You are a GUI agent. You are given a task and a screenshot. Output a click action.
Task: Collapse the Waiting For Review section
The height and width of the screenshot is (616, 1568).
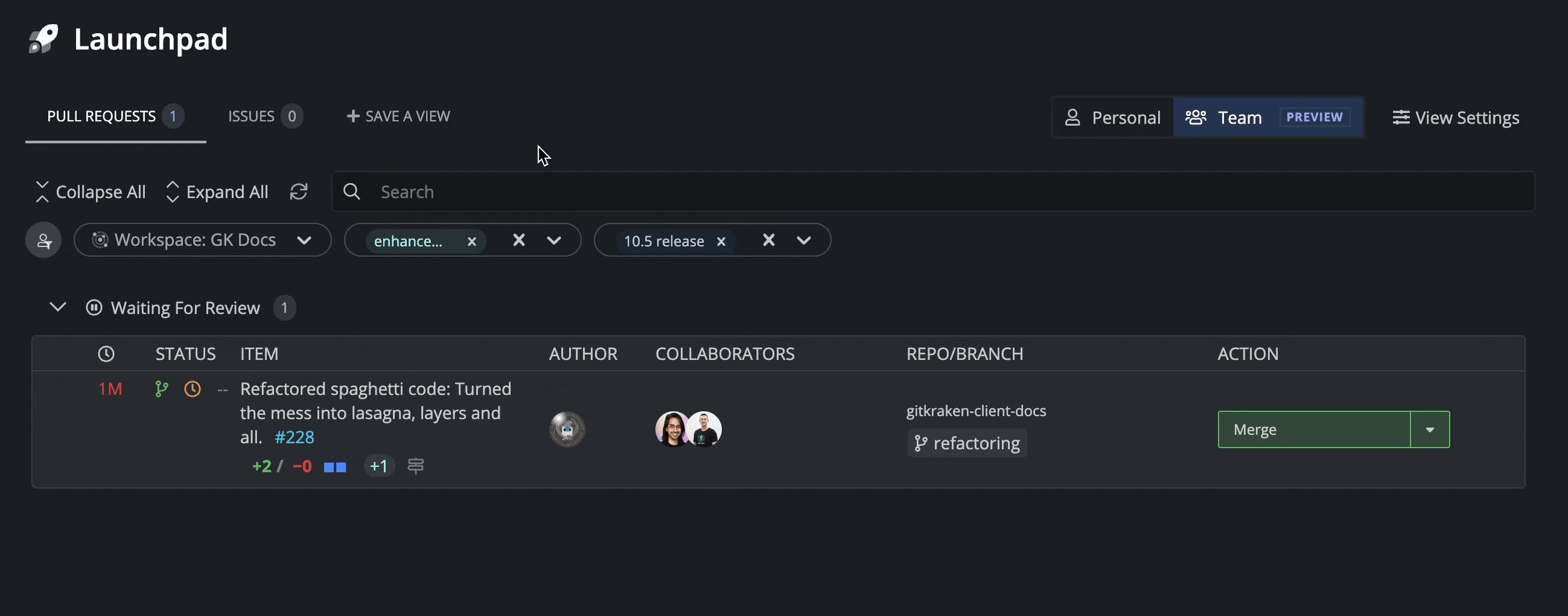tap(58, 307)
